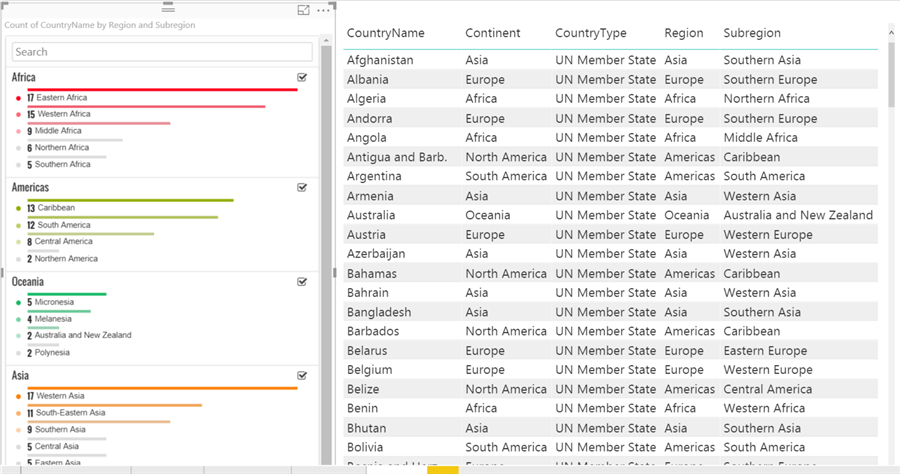Select the Azerbaijan table cell
The height and width of the screenshot is (474, 900).
tap(376, 254)
